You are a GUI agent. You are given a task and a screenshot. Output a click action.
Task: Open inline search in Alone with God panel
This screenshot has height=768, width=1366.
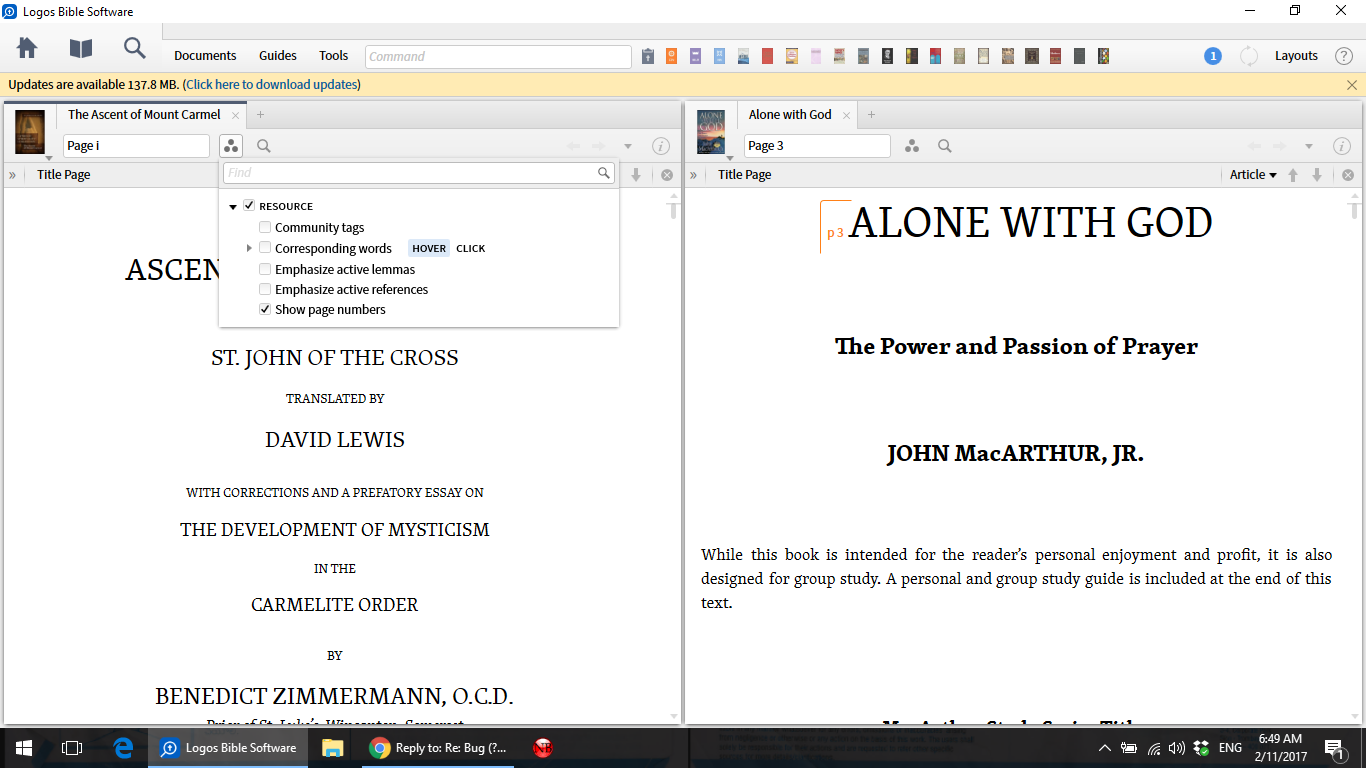(945, 146)
